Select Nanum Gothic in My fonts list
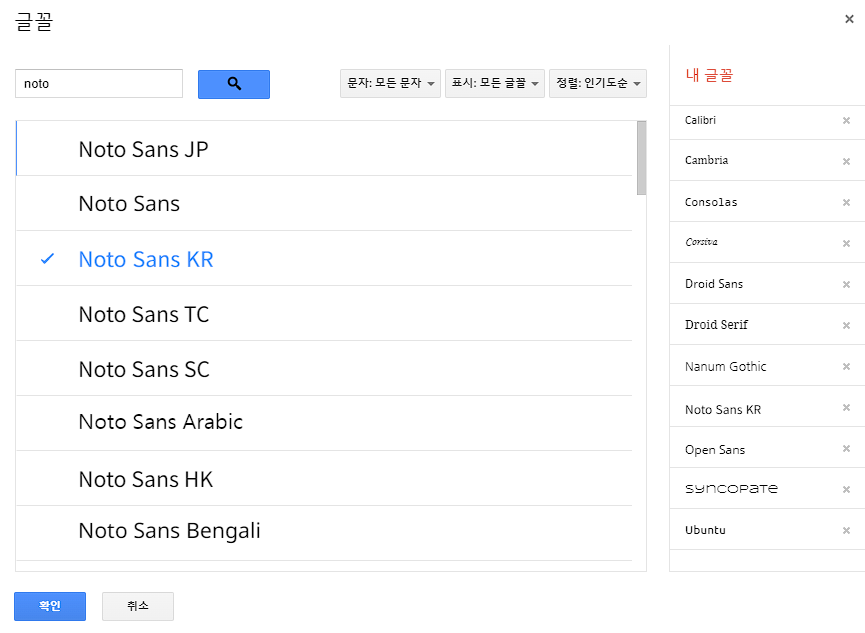 coord(725,366)
